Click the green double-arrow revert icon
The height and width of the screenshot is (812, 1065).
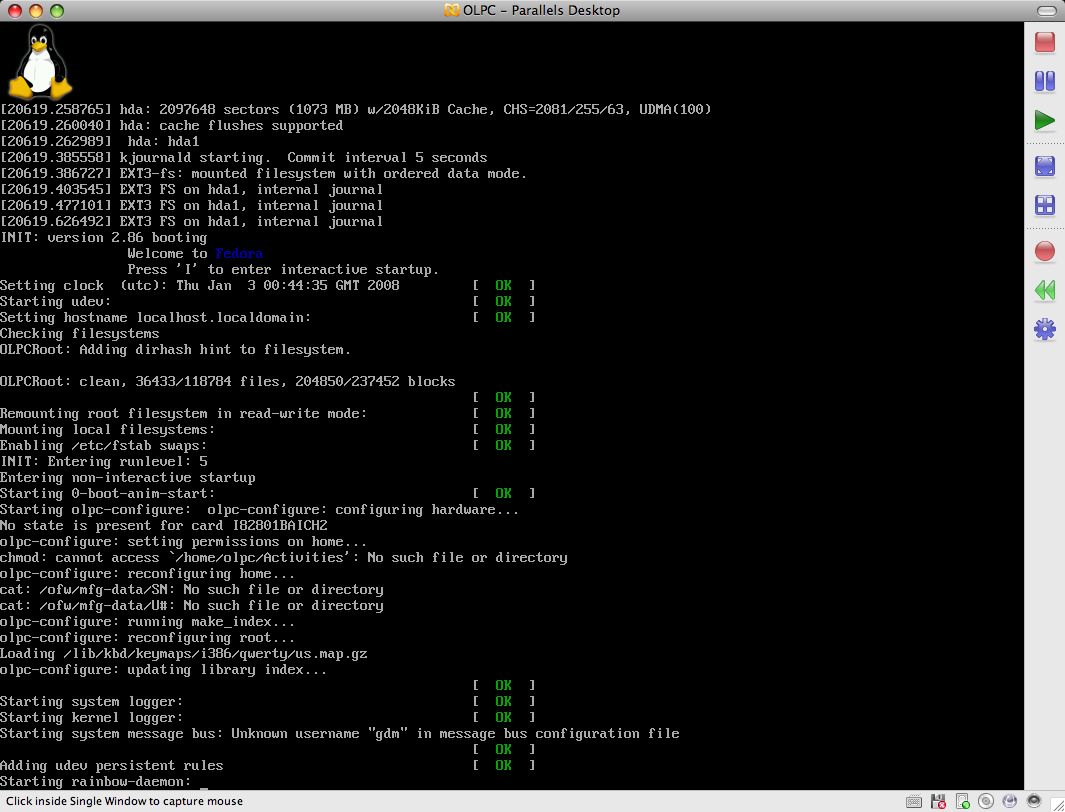[x=1044, y=290]
